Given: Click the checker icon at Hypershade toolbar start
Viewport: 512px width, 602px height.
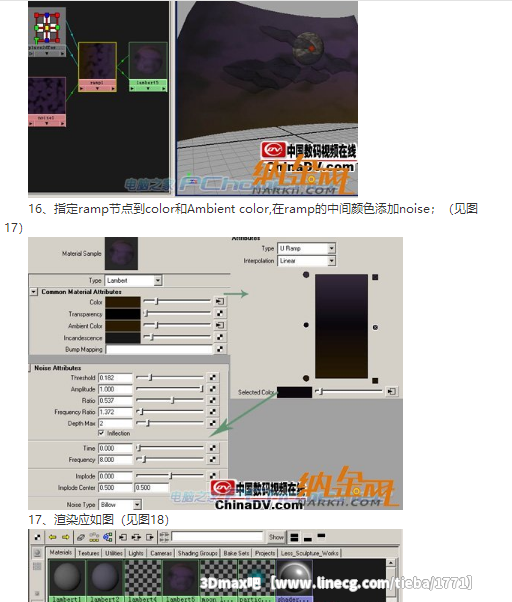Looking at the screenshot, I should pyautogui.click(x=38, y=537).
